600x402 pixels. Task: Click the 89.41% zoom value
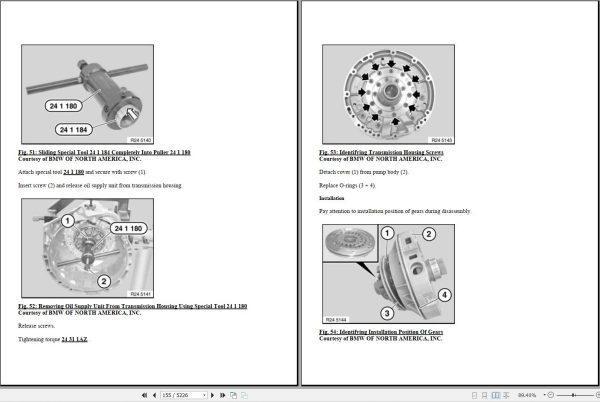pyautogui.click(x=527, y=395)
